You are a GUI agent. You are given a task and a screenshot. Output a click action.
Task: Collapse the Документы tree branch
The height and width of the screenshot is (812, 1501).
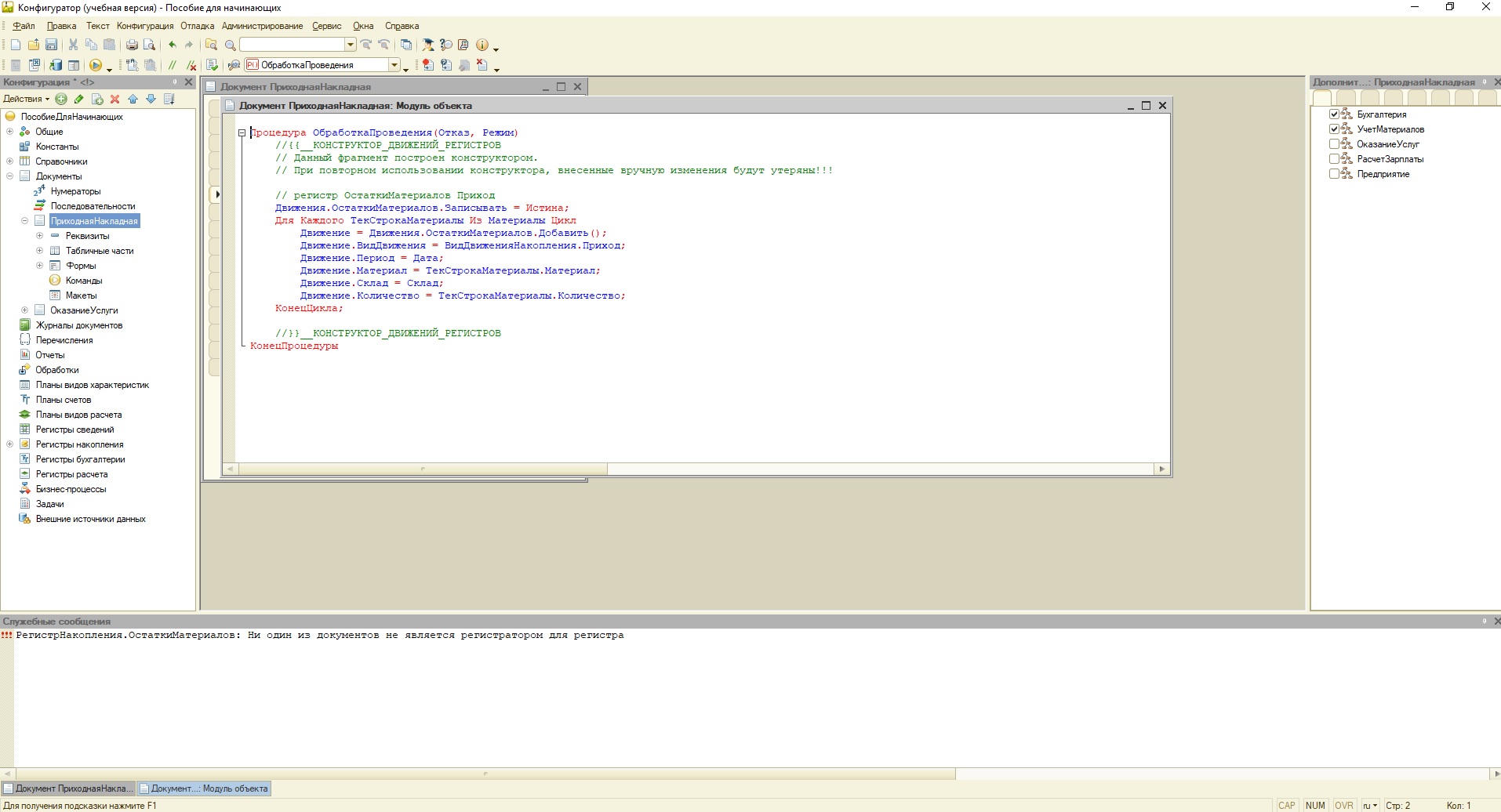[10, 176]
